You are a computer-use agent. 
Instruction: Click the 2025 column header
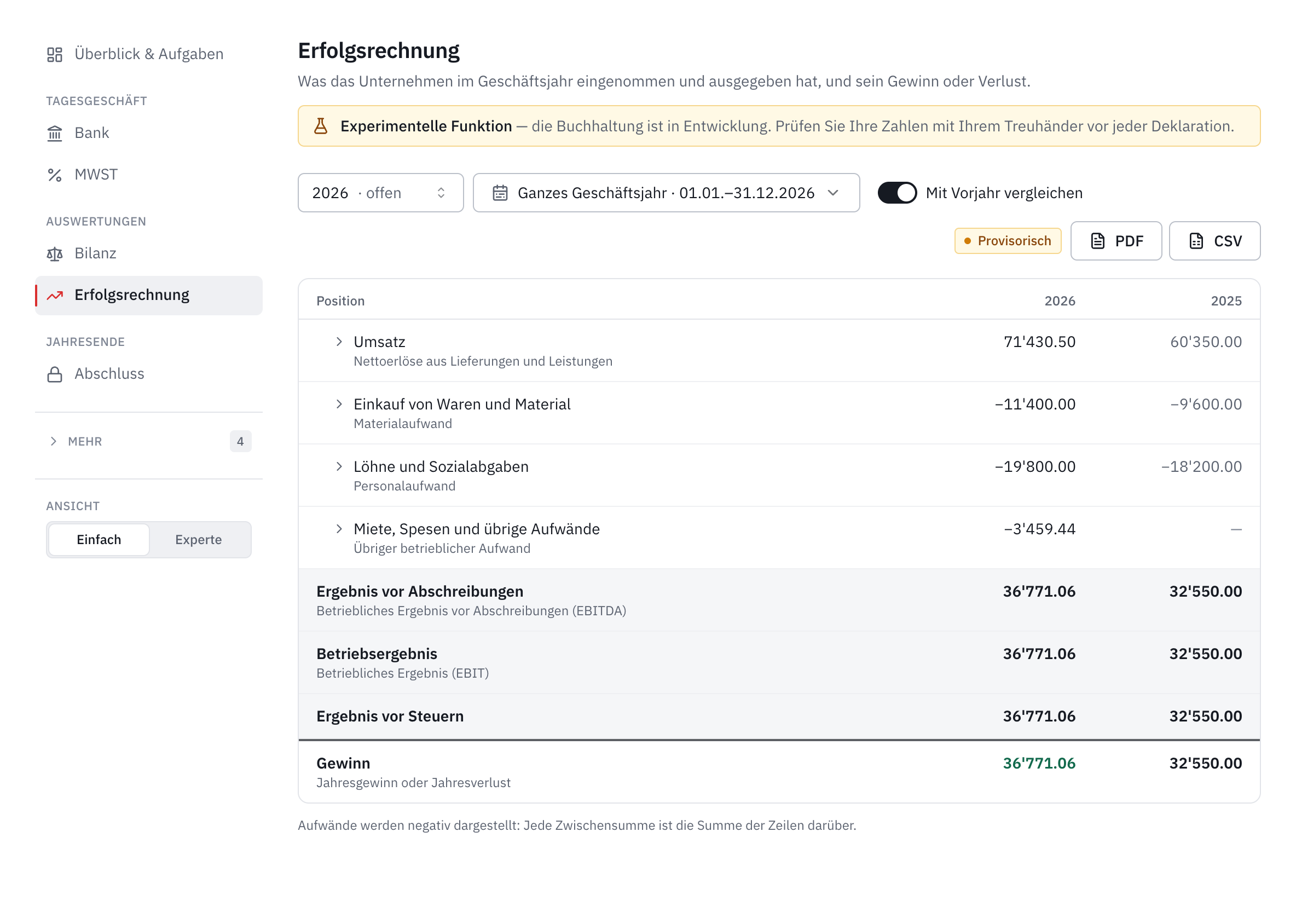1226,301
